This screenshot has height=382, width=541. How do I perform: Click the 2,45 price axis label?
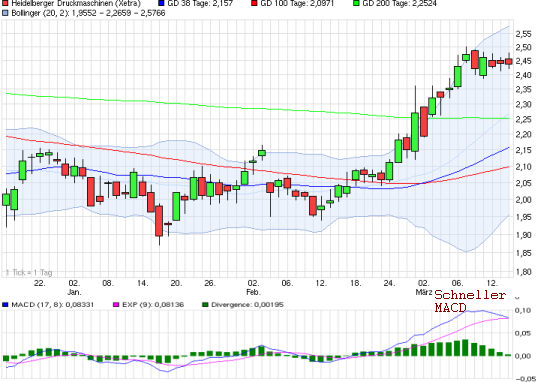coord(524,61)
